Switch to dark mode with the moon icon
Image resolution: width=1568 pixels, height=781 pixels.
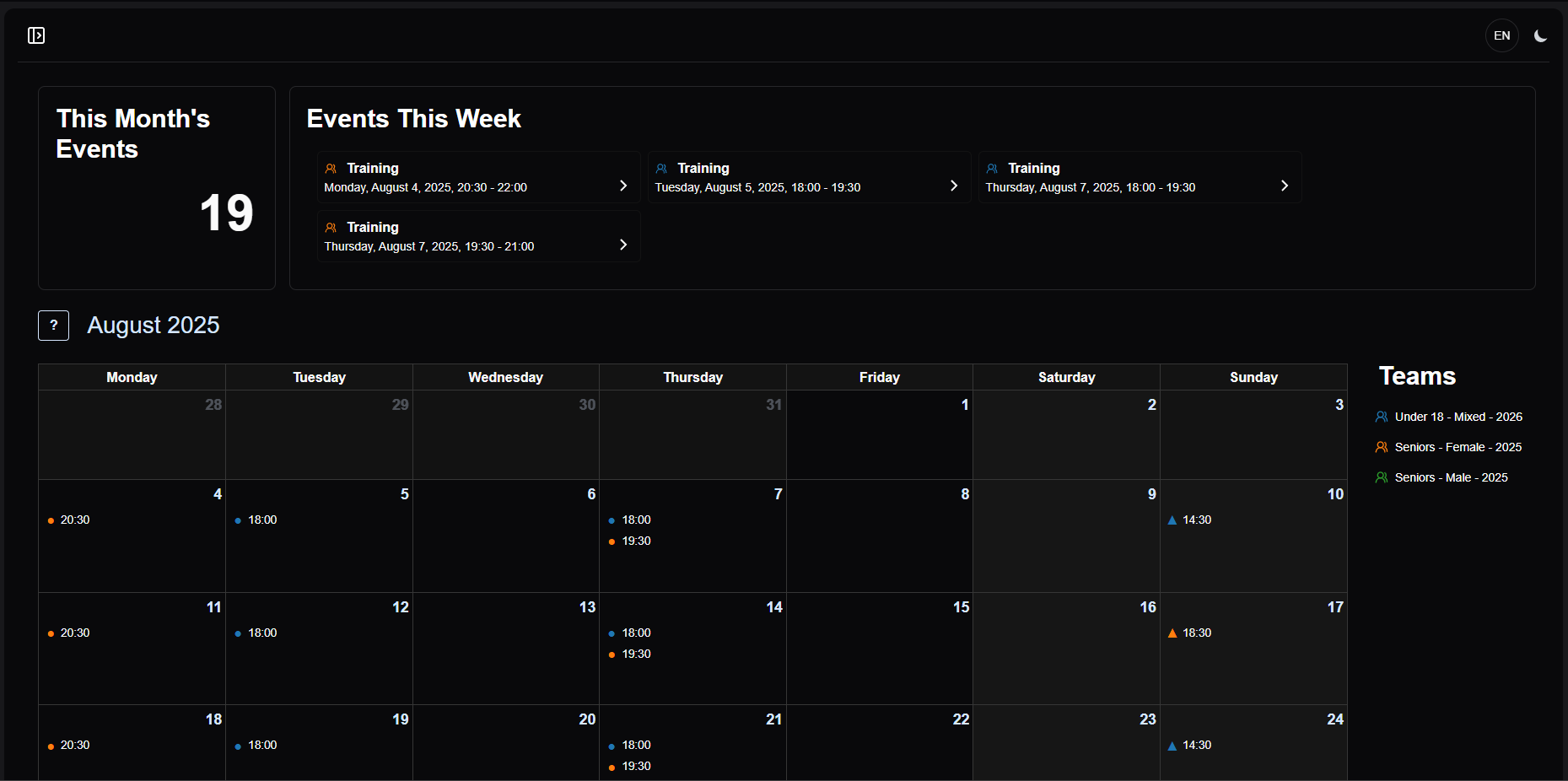pyautogui.click(x=1540, y=35)
